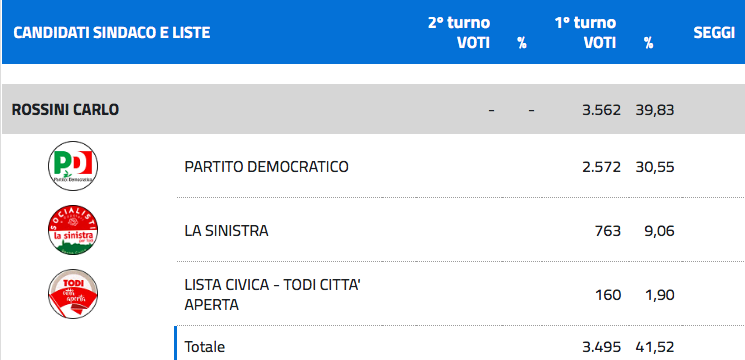Image resolution: width=745 pixels, height=360 pixels.
Task: Click the 1° turno VOTI column header
Action: pos(585,33)
